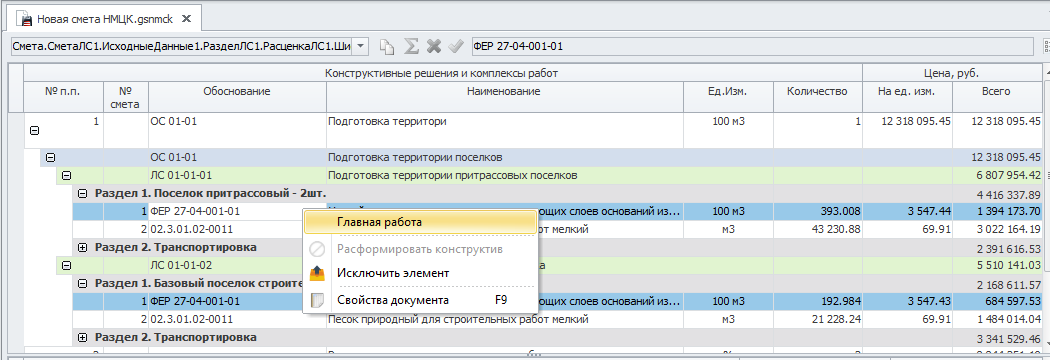Click the gray X cancel icon
This screenshot has height=360, width=1050.
click(x=434, y=46)
